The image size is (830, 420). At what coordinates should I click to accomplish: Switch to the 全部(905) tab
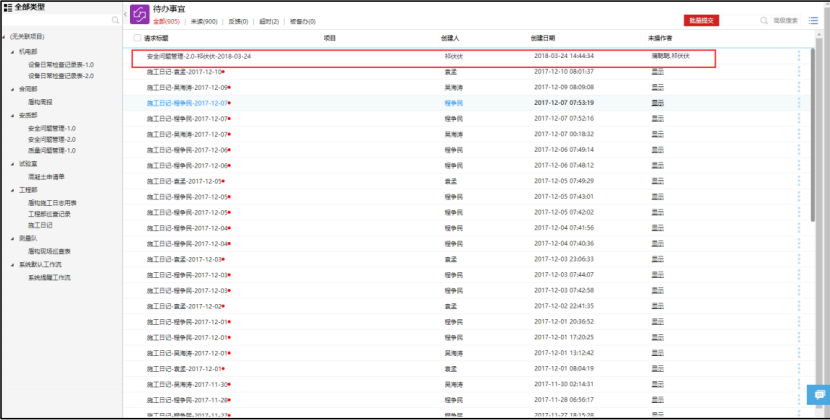tap(166, 22)
